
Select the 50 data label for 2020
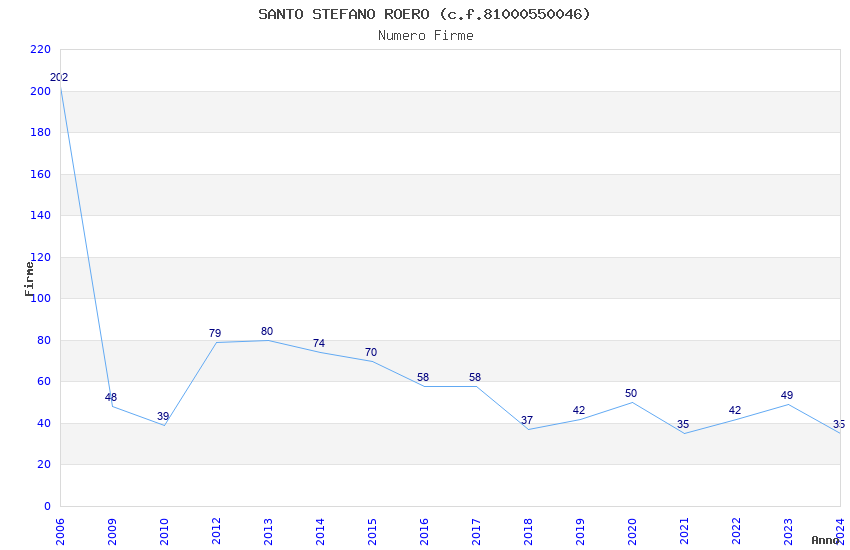click(630, 393)
